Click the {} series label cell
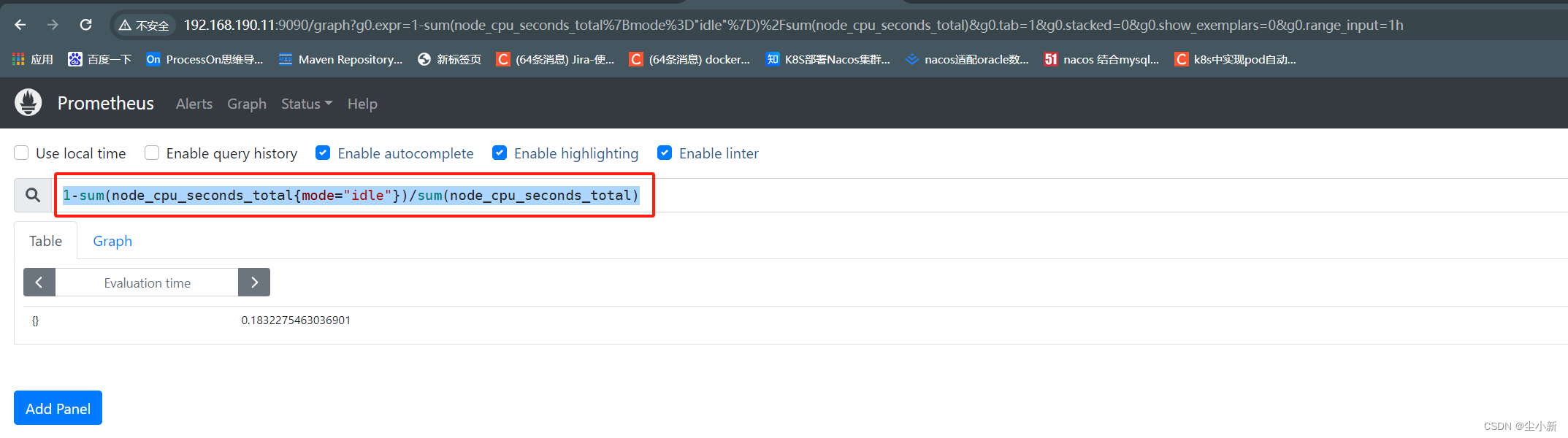Screen dimensions: 1568x438 click(35, 320)
